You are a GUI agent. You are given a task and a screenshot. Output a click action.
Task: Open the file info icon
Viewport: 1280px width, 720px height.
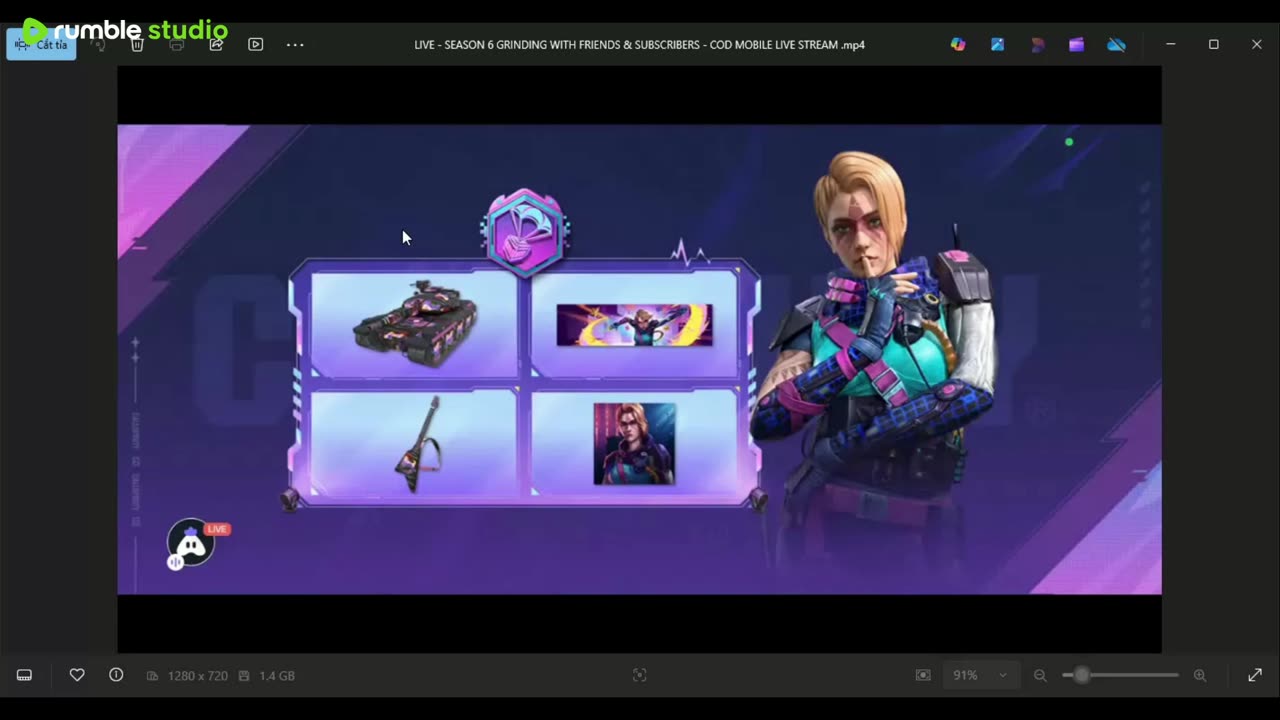tap(116, 675)
